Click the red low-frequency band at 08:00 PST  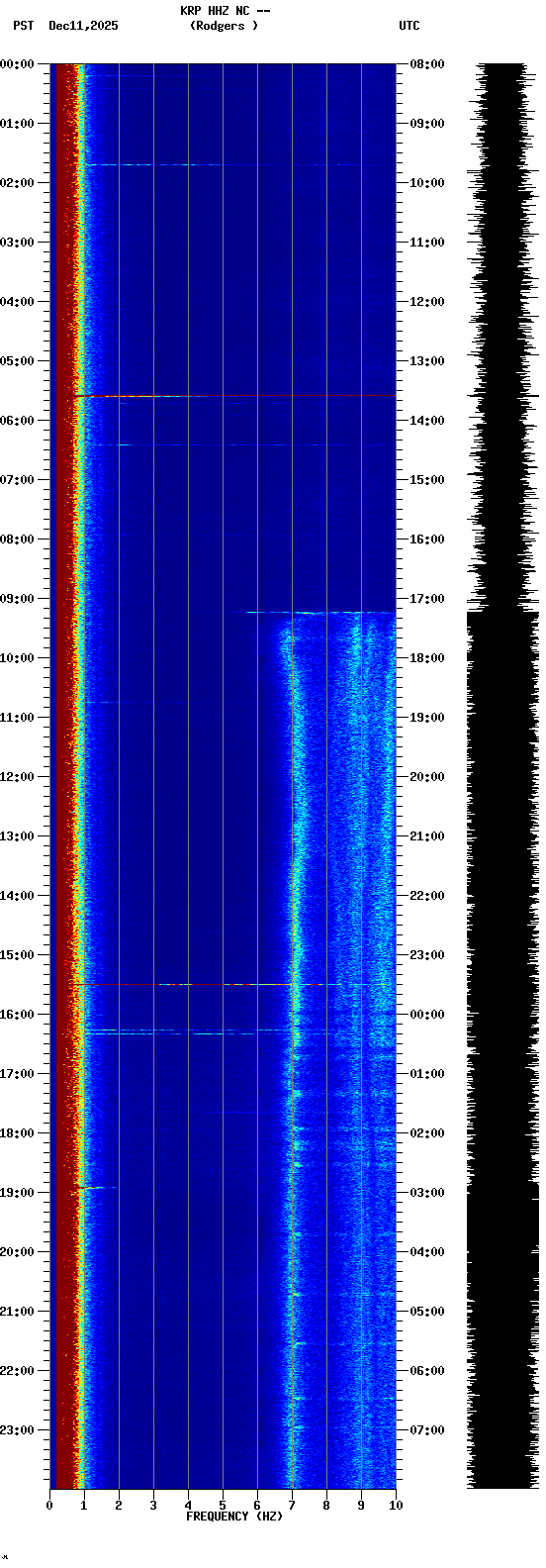click(64, 539)
